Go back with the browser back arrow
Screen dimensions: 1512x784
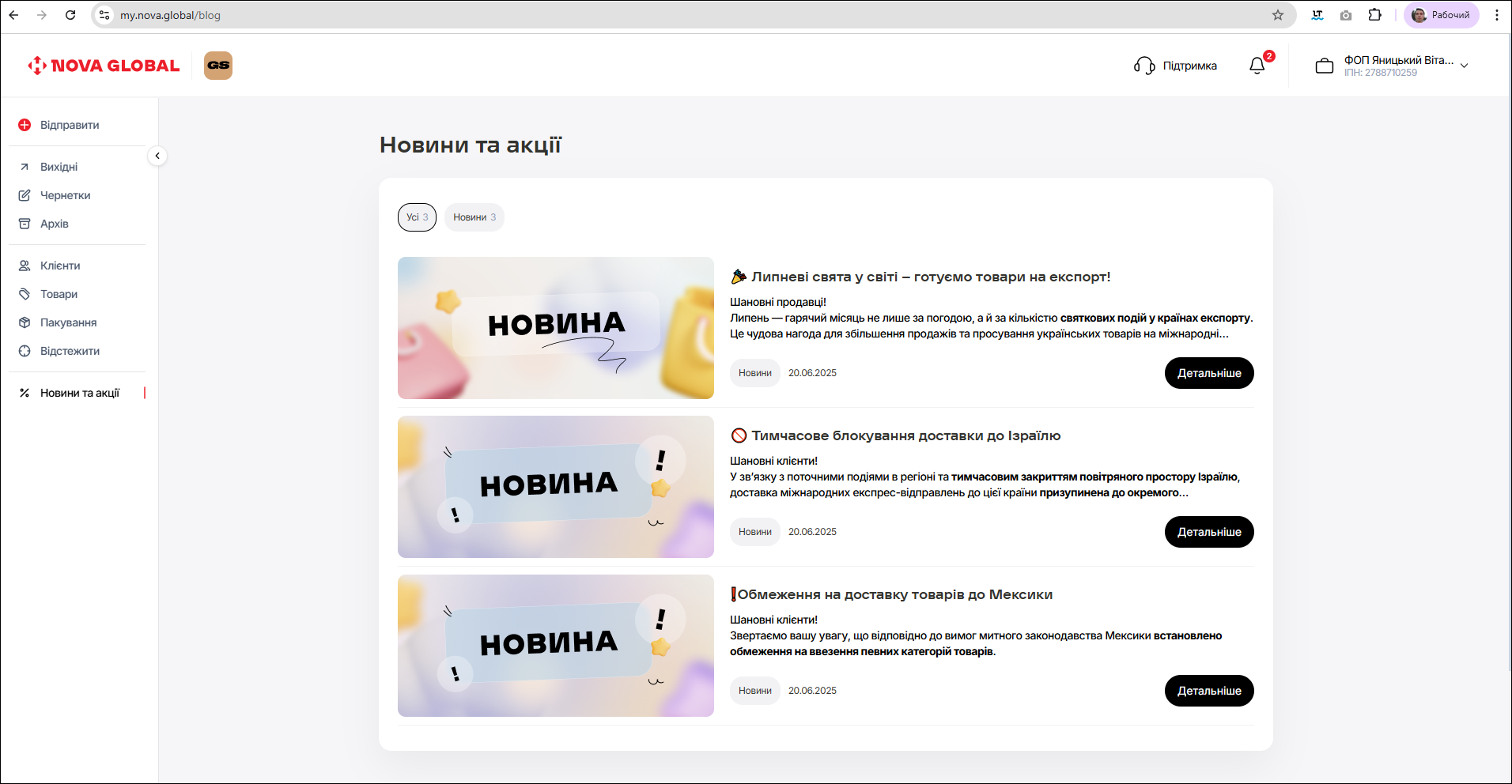coord(13,15)
